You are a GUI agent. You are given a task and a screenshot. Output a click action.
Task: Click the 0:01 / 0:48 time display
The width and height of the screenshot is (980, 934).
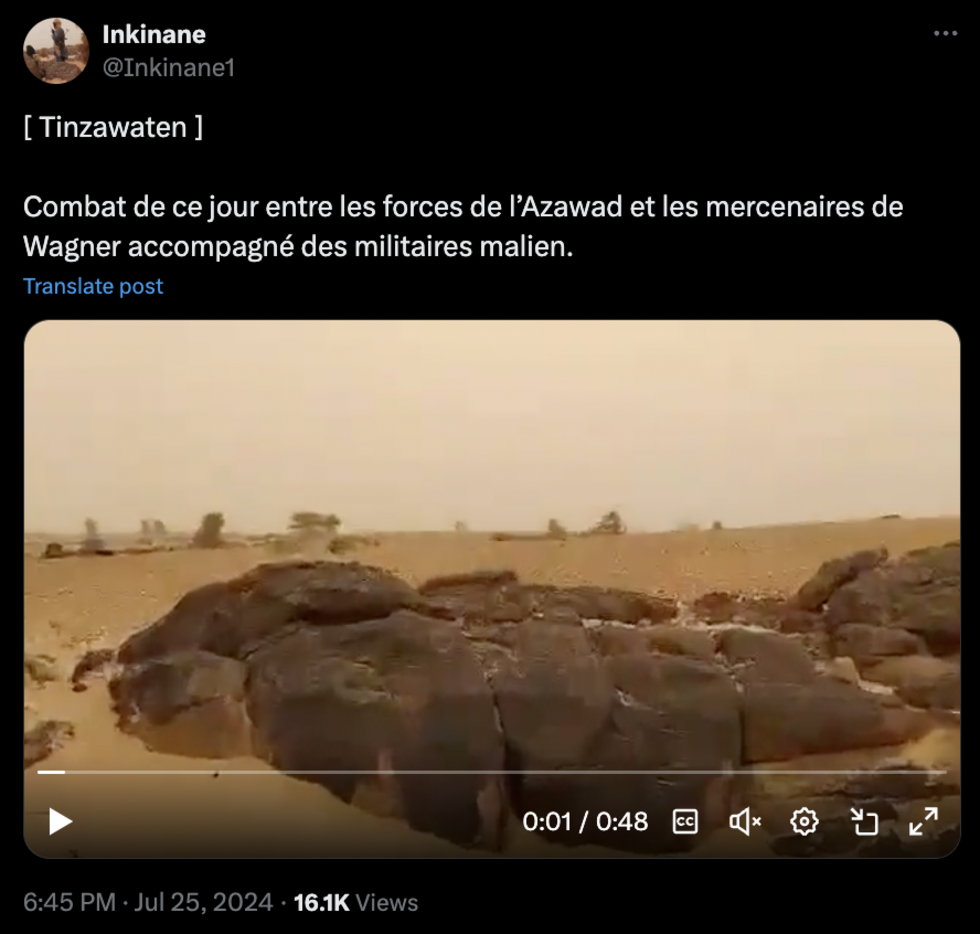coord(585,821)
